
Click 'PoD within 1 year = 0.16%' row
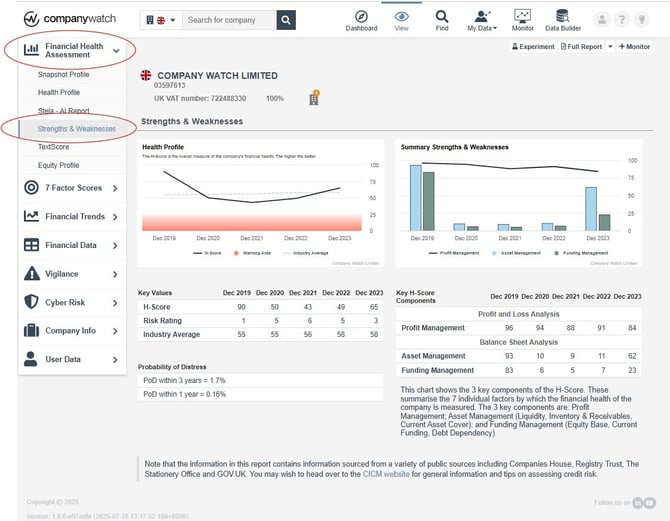(260, 394)
